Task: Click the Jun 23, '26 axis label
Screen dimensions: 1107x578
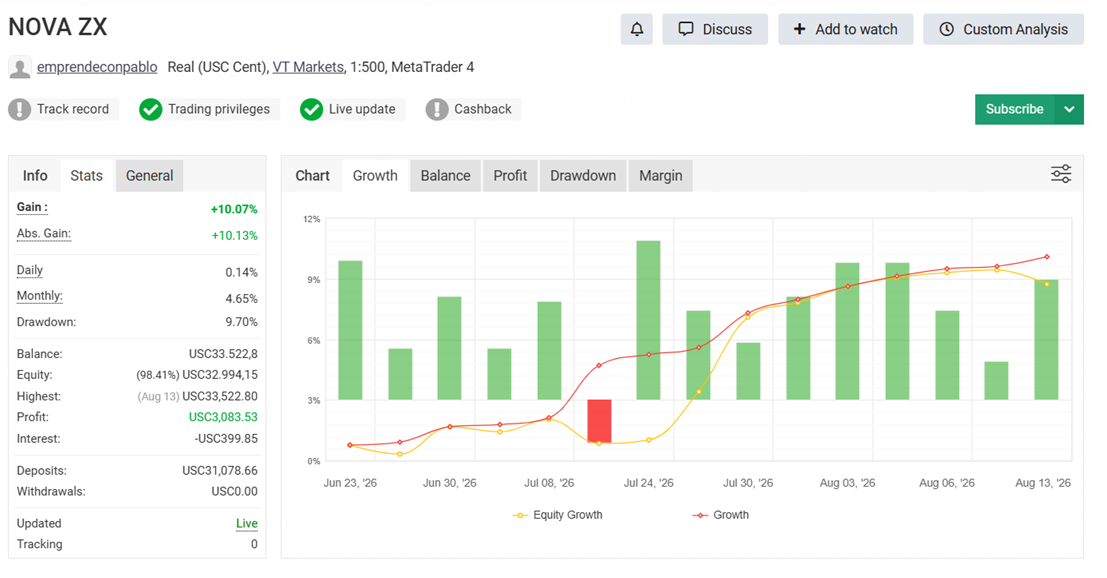Action: (x=350, y=483)
